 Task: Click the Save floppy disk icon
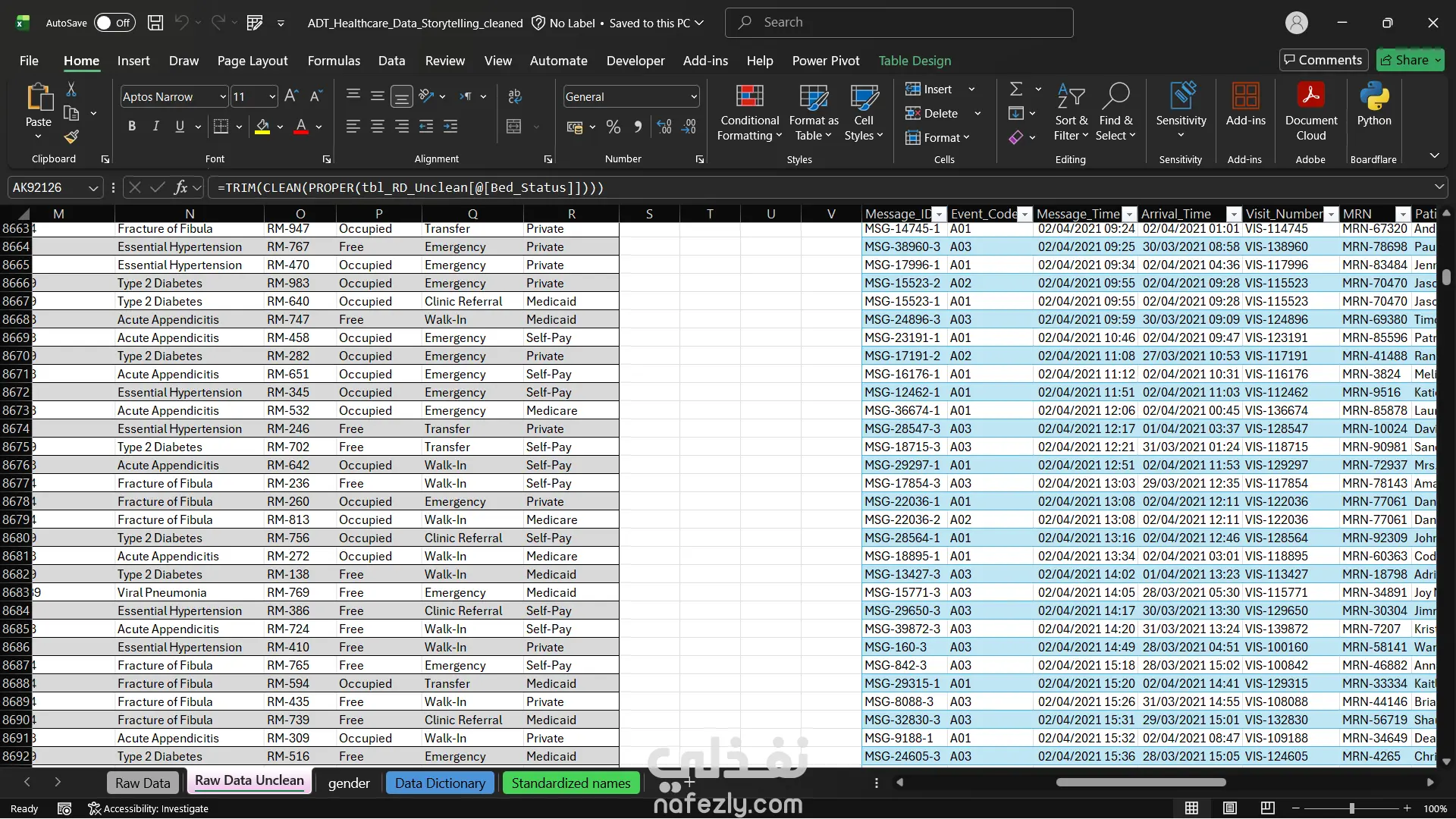[155, 23]
